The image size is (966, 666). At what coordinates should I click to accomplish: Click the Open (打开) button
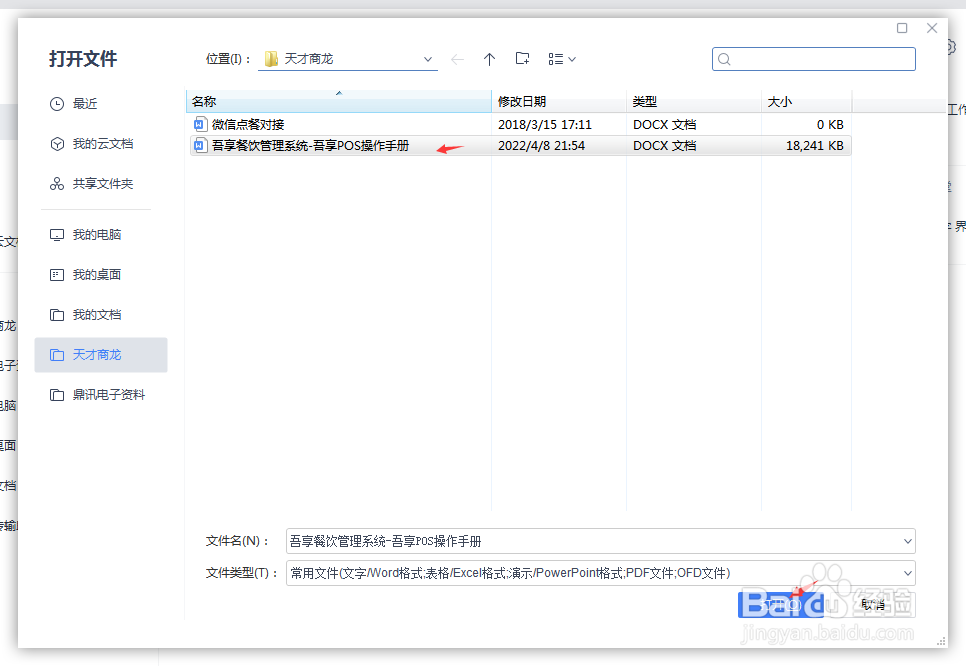[781, 605]
